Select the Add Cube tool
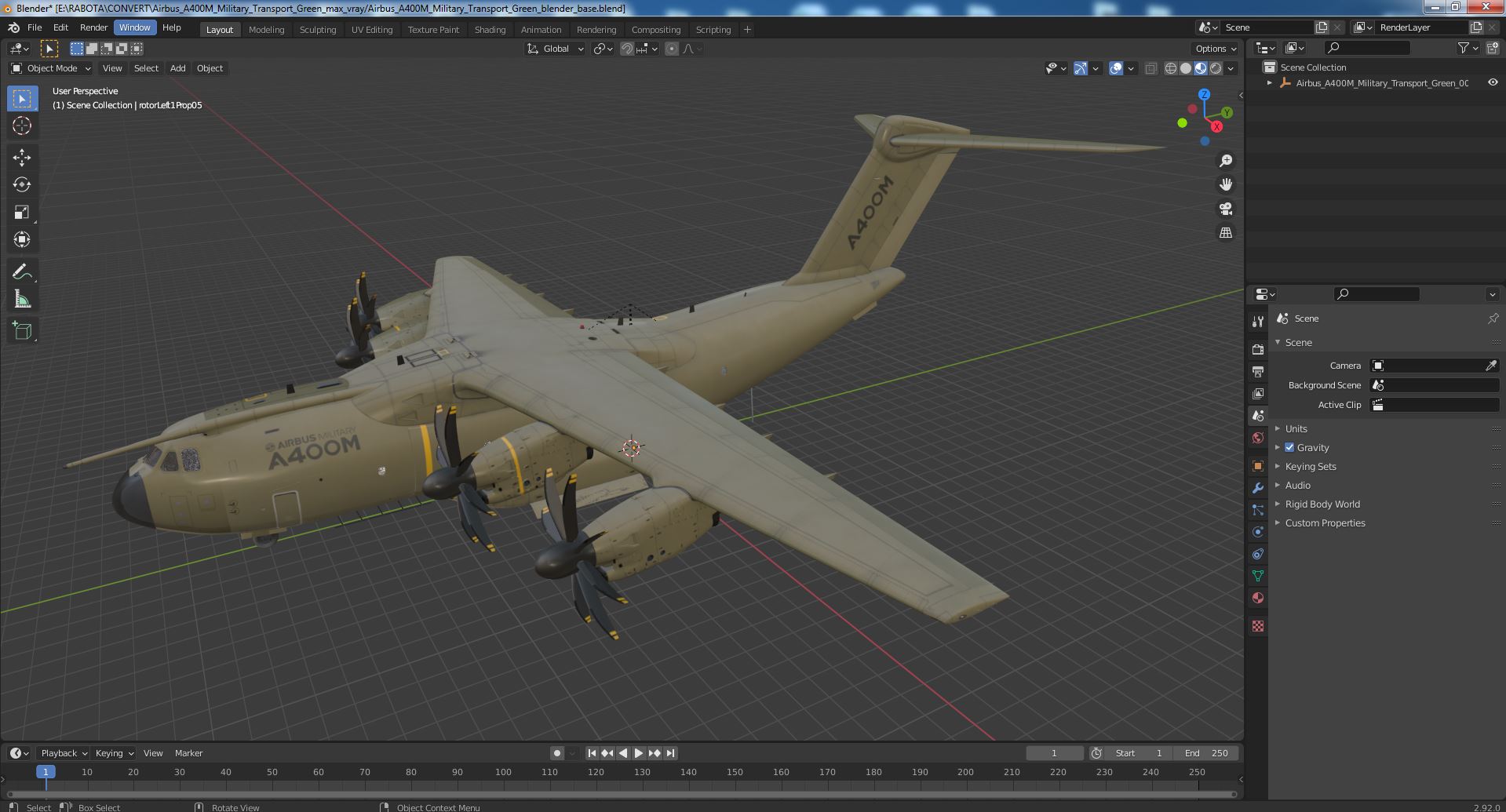The image size is (1506, 812). pos(22,331)
